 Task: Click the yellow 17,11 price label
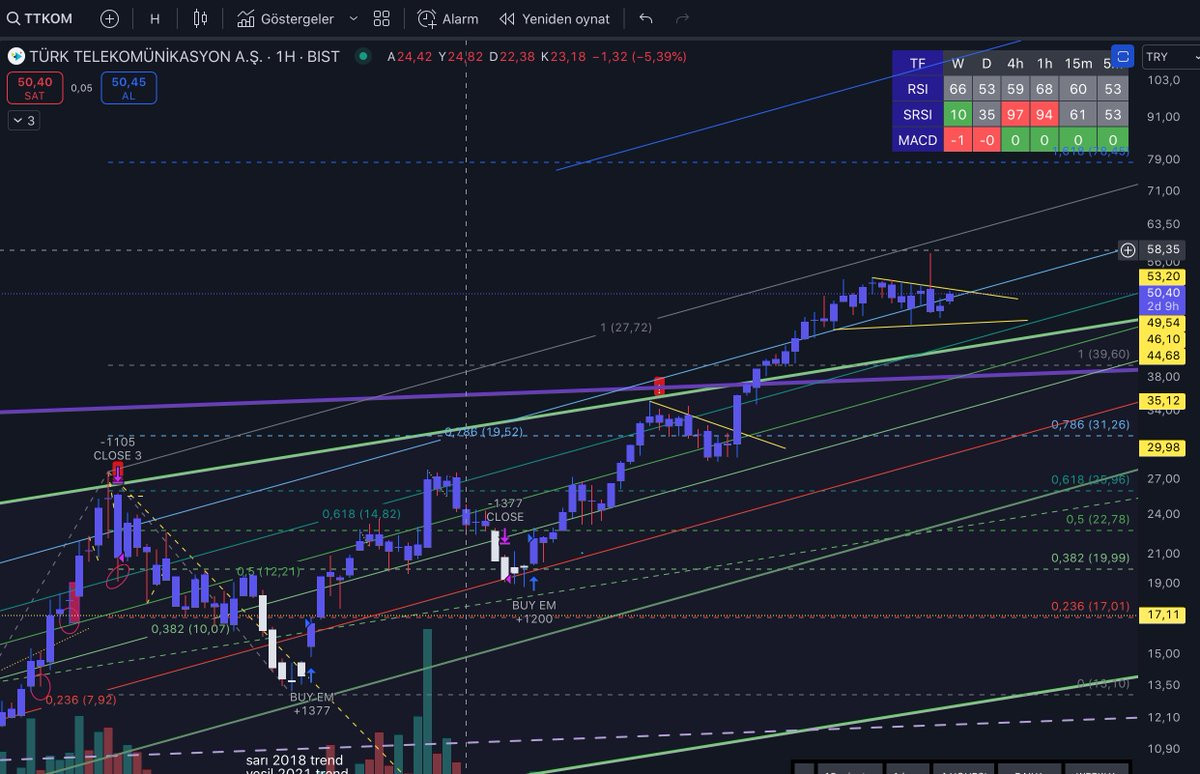[x=1164, y=615]
